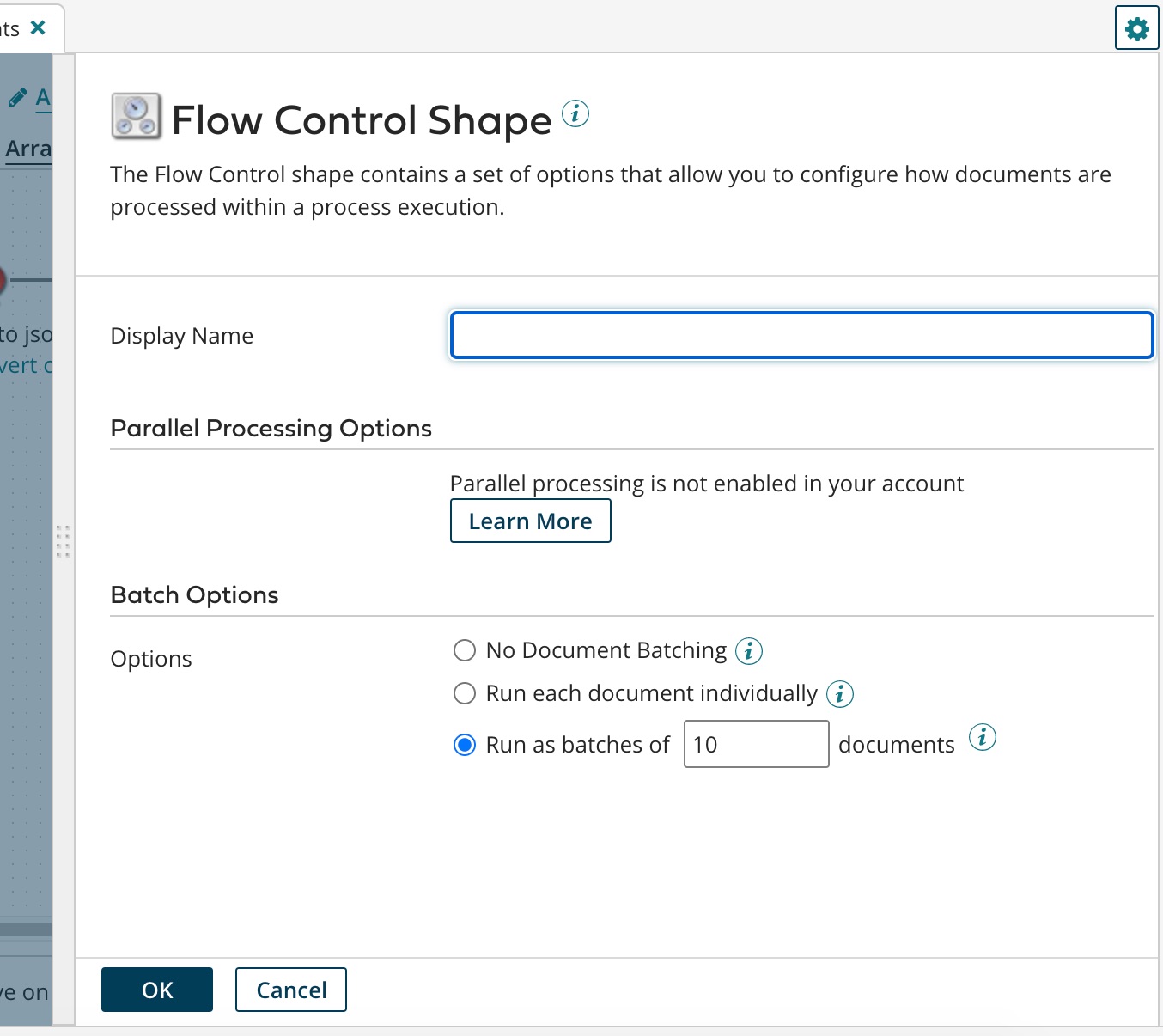Image resolution: width=1163 pixels, height=1036 pixels.
Task: Close the open tab with X
Action: coord(38,27)
